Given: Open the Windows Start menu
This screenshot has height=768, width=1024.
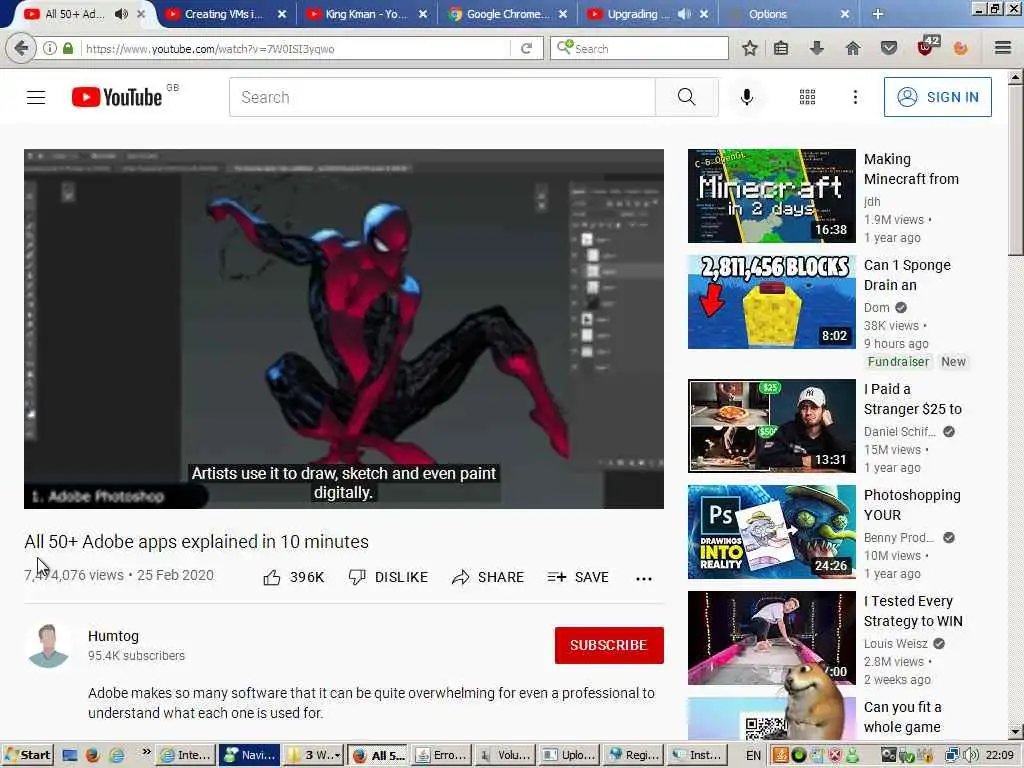Looking at the screenshot, I should coord(27,756).
